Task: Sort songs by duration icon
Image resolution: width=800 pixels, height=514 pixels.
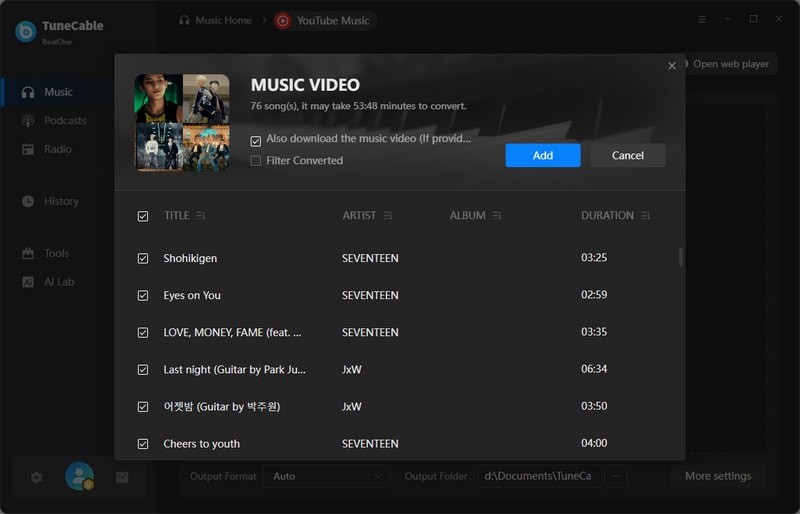Action: 646,216
